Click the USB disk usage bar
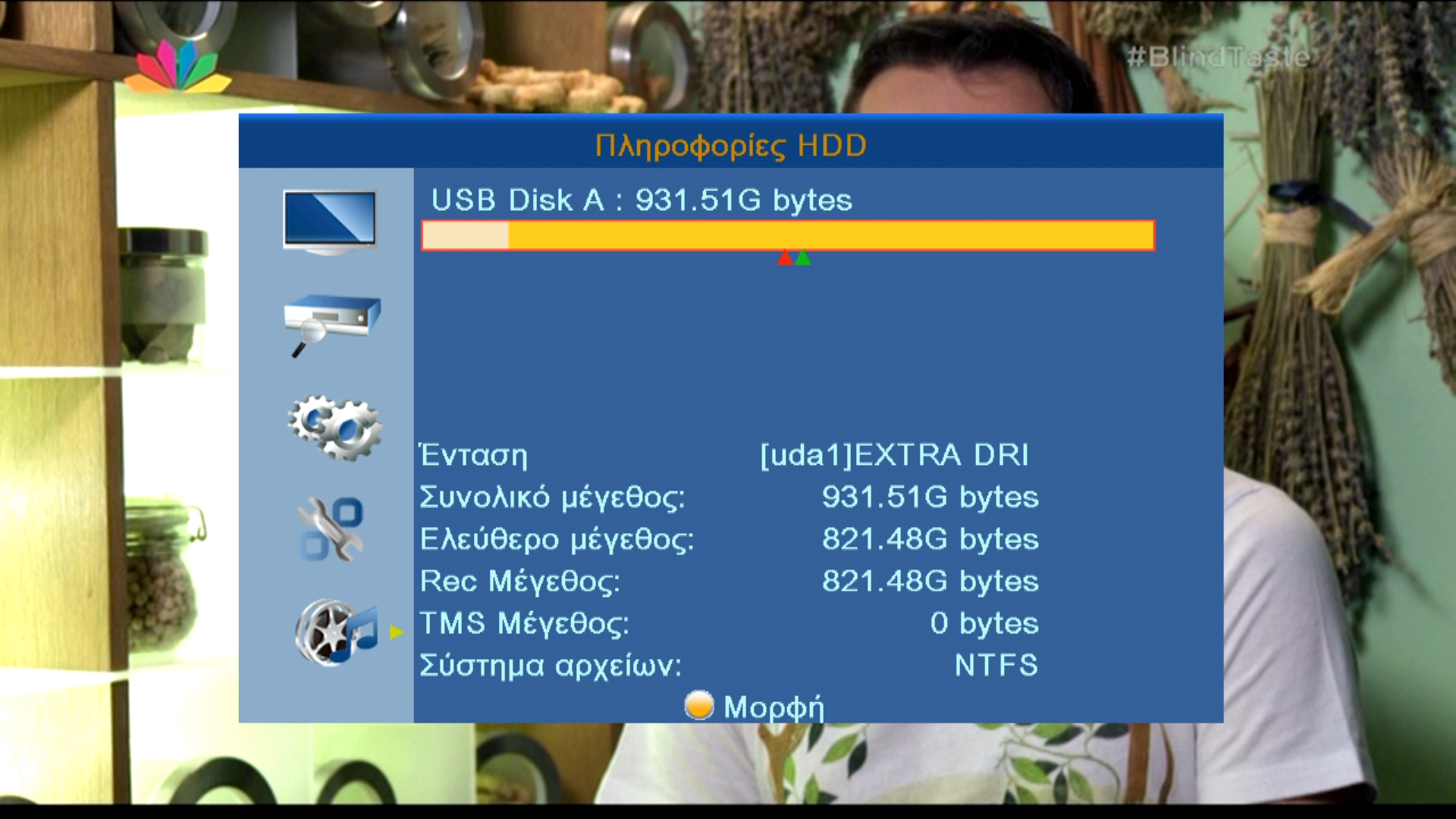The image size is (1456, 819). (x=788, y=235)
